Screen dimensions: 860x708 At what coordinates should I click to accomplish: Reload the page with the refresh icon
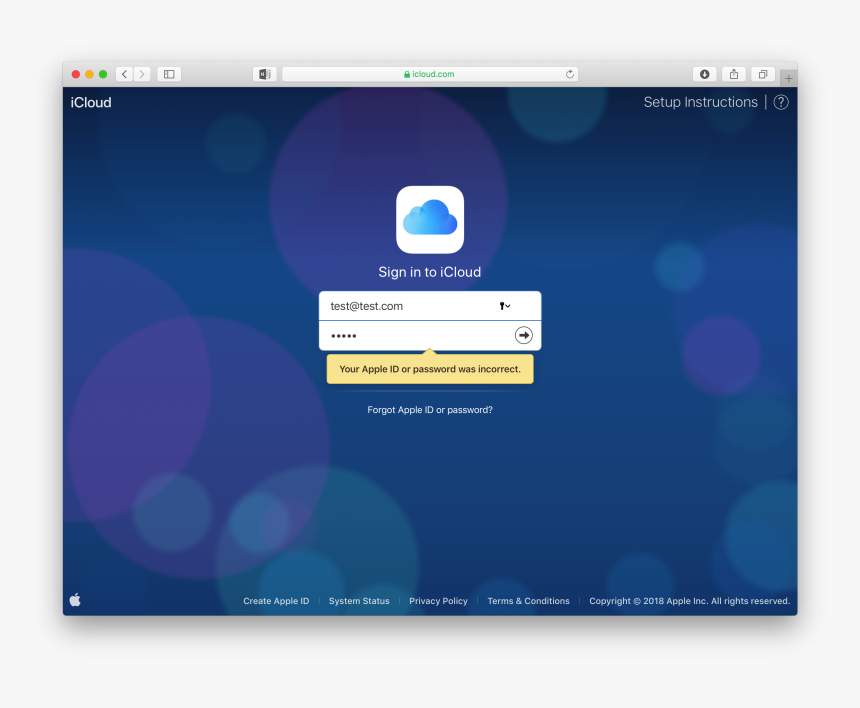[570, 74]
